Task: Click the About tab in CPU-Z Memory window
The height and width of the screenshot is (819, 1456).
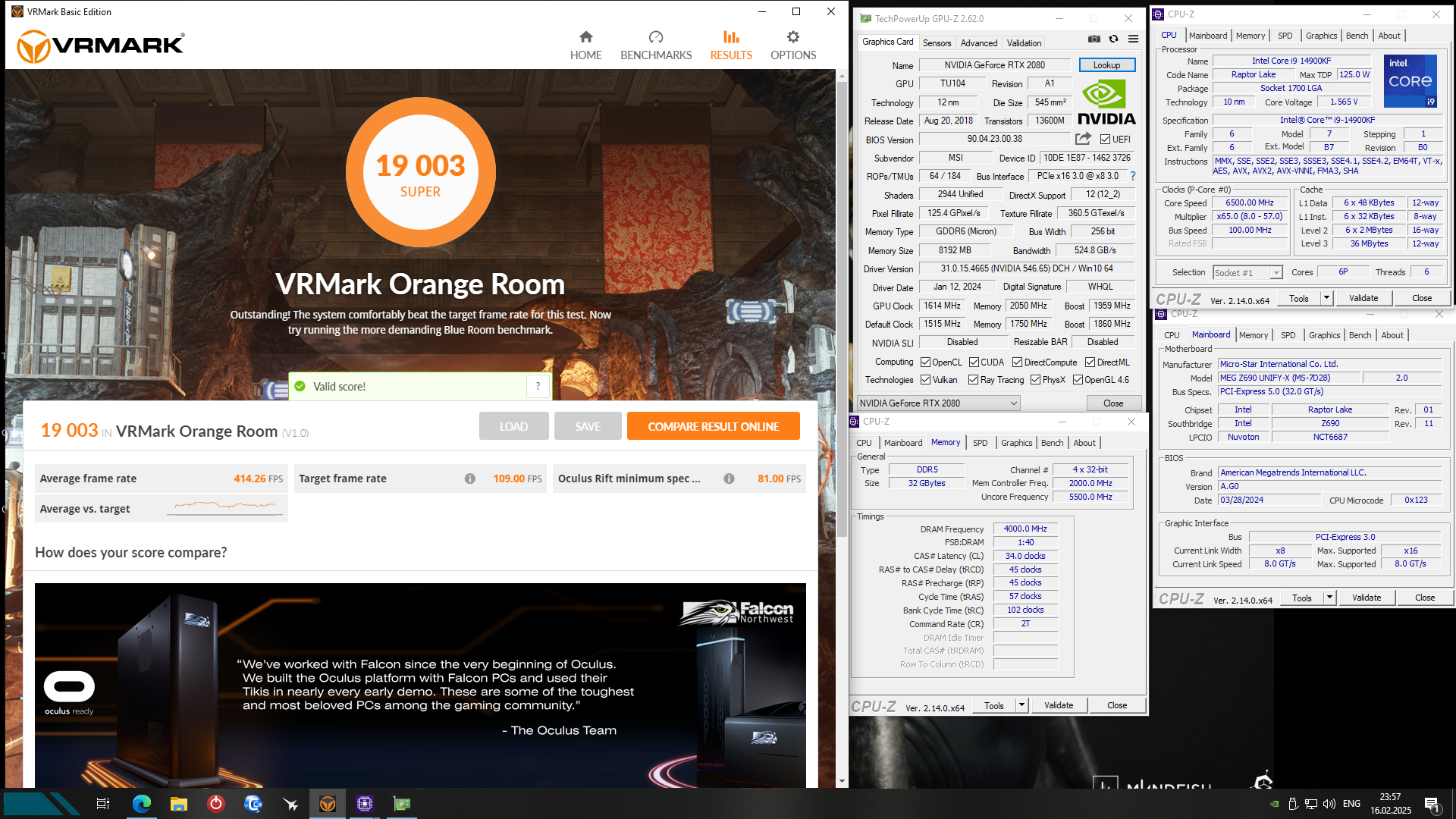Action: (x=1084, y=443)
